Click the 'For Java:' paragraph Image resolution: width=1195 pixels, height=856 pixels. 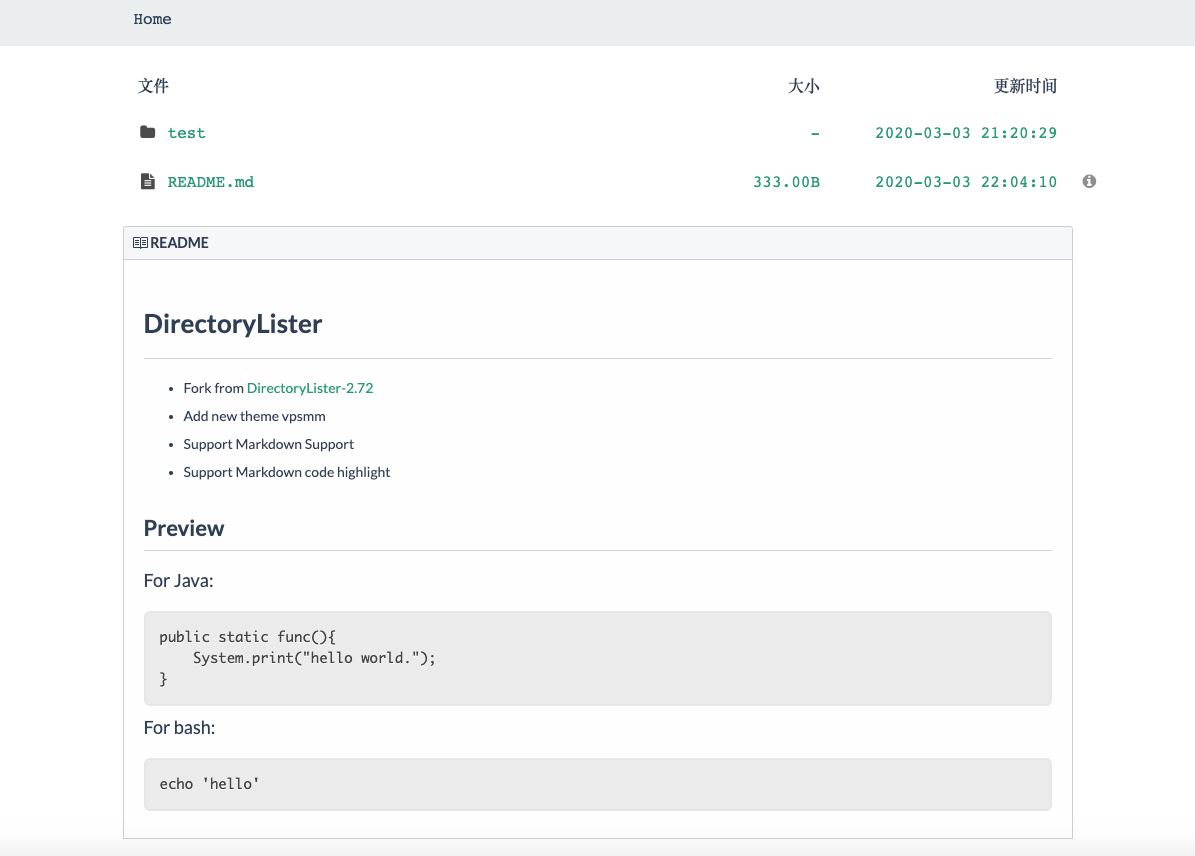(x=178, y=581)
